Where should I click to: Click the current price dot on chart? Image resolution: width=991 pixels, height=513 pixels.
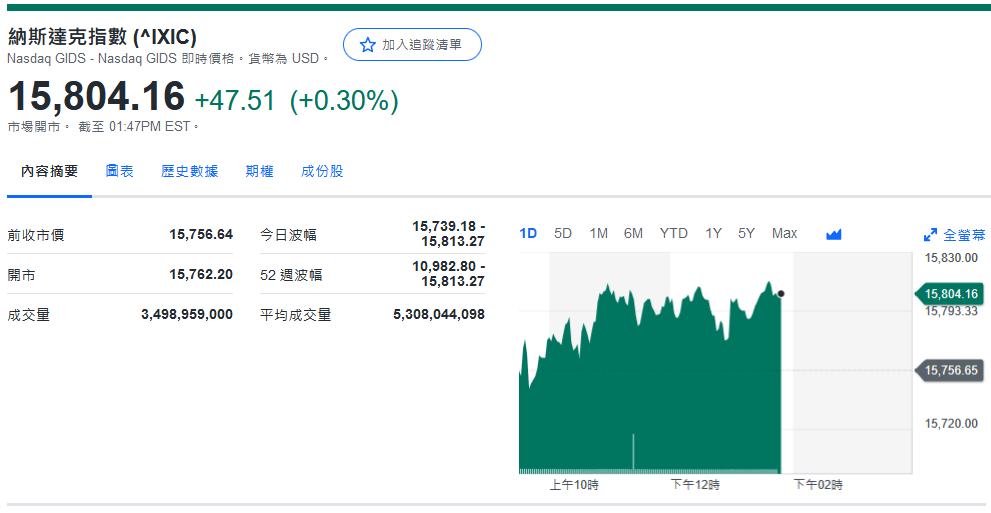[x=780, y=294]
